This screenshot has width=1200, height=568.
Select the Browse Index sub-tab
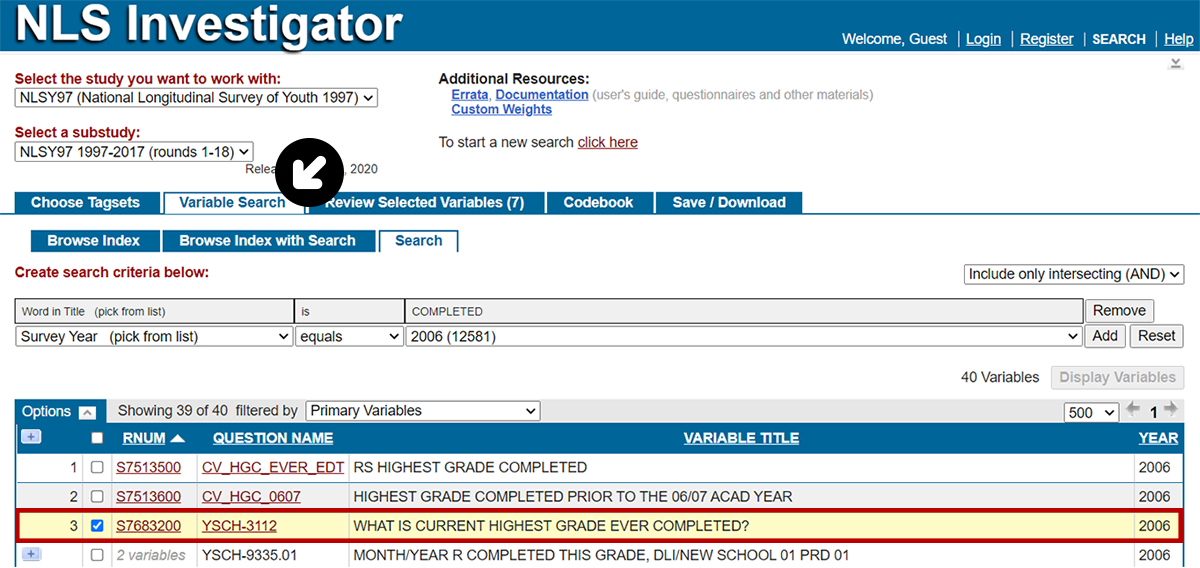94,241
